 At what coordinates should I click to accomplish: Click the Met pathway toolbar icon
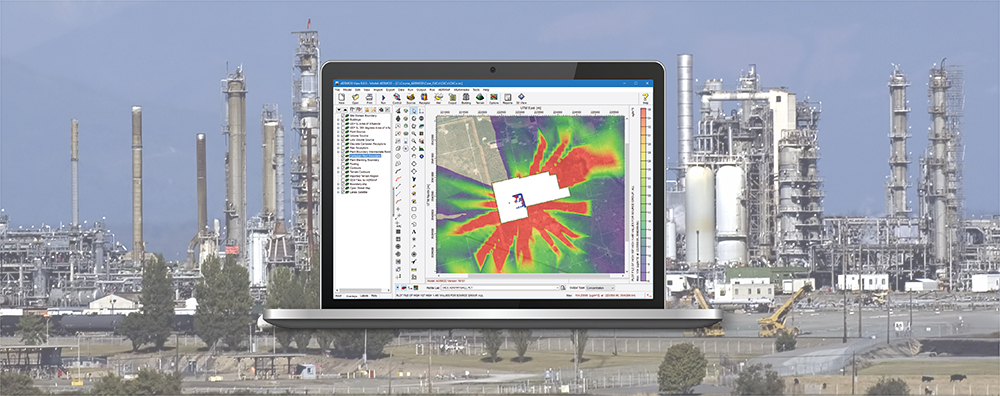pyautogui.click(x=438, y=98)
